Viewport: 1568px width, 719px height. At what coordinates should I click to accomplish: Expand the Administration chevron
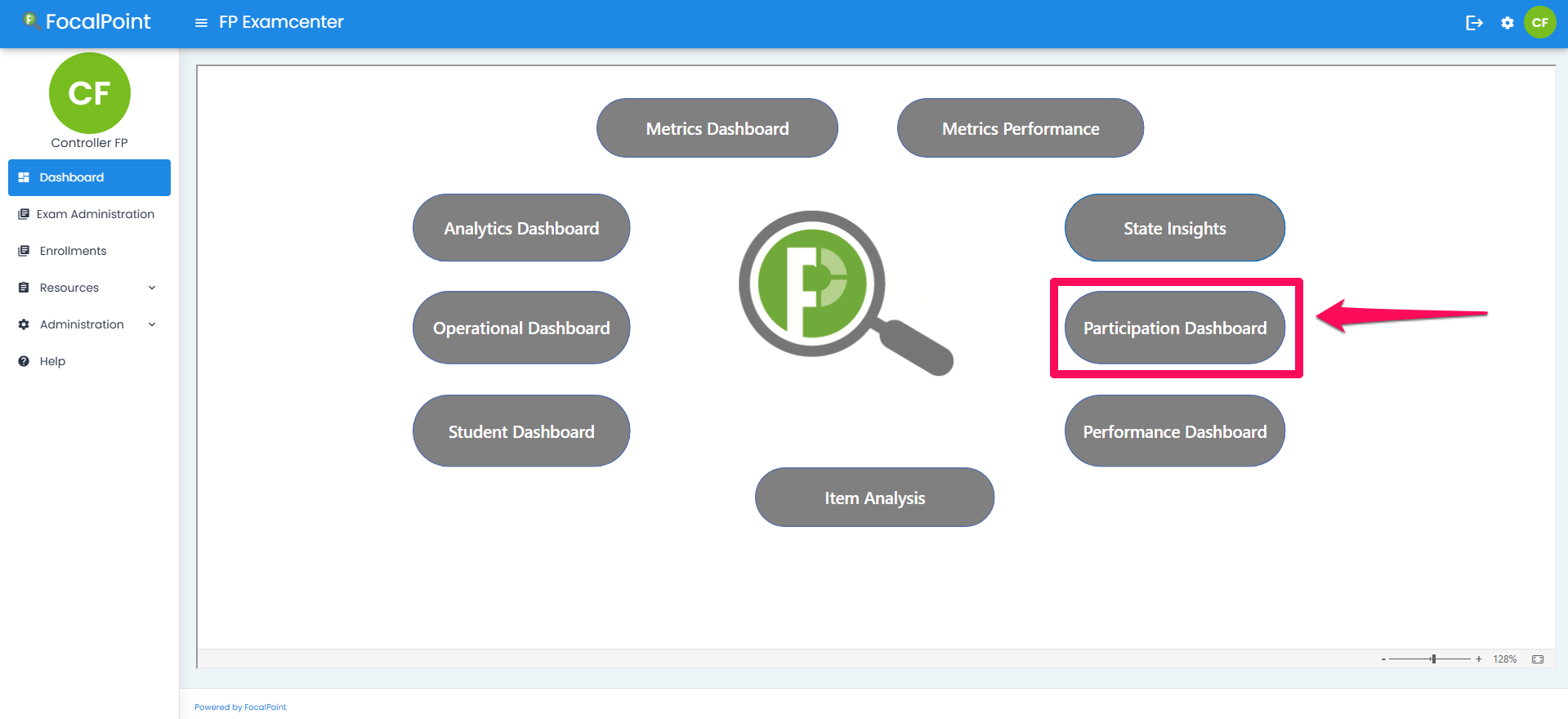tap(152, 324)
